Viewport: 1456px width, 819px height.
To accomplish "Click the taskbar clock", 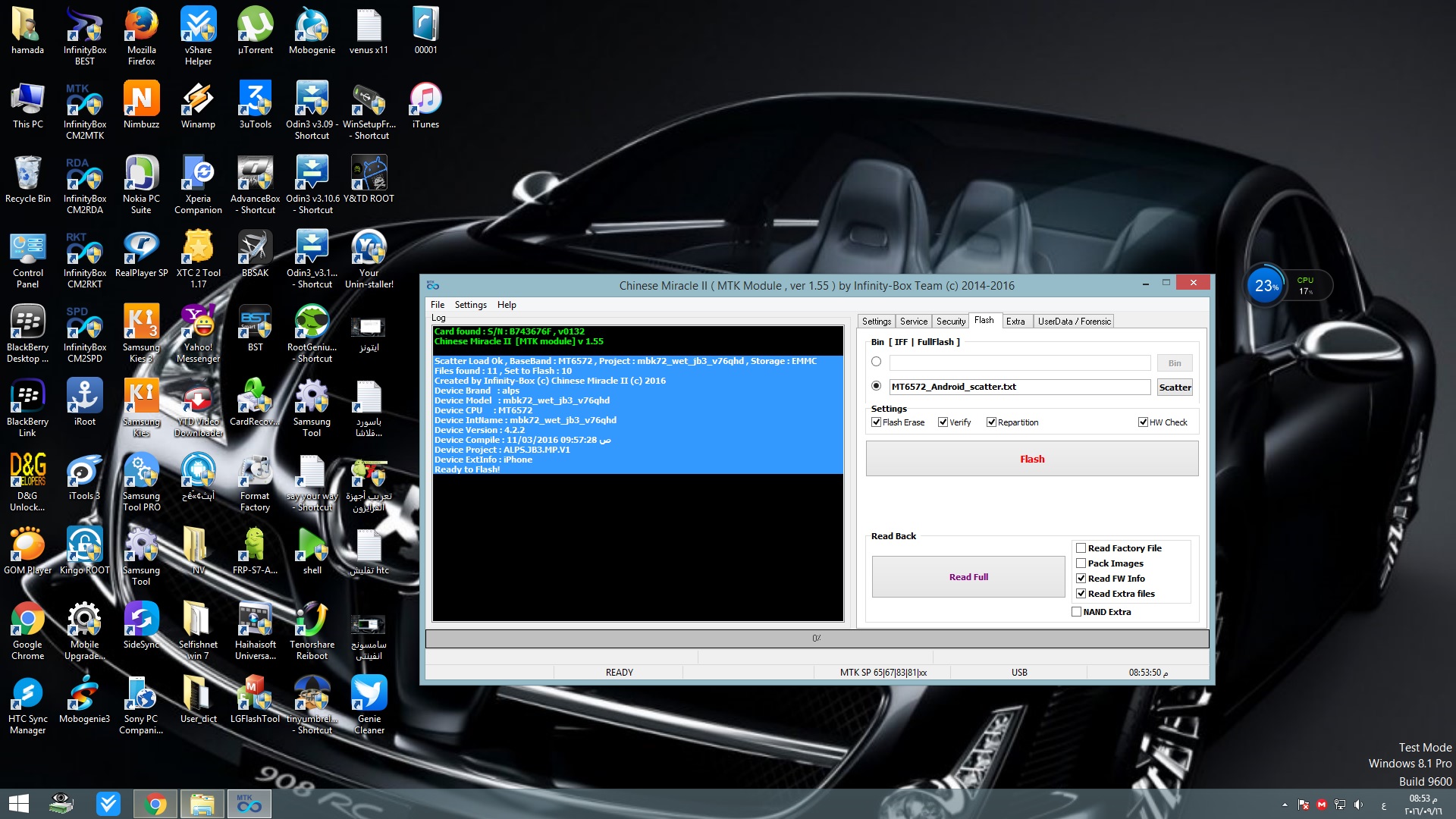I will click(1423, 805).
